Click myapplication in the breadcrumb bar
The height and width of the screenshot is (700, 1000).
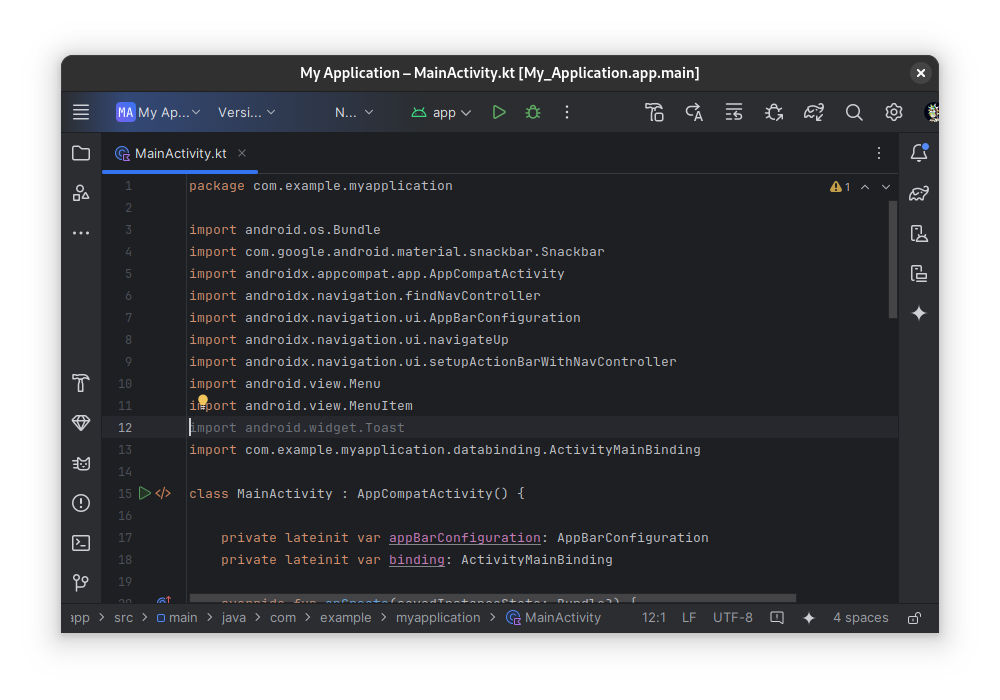click(438, 617)
